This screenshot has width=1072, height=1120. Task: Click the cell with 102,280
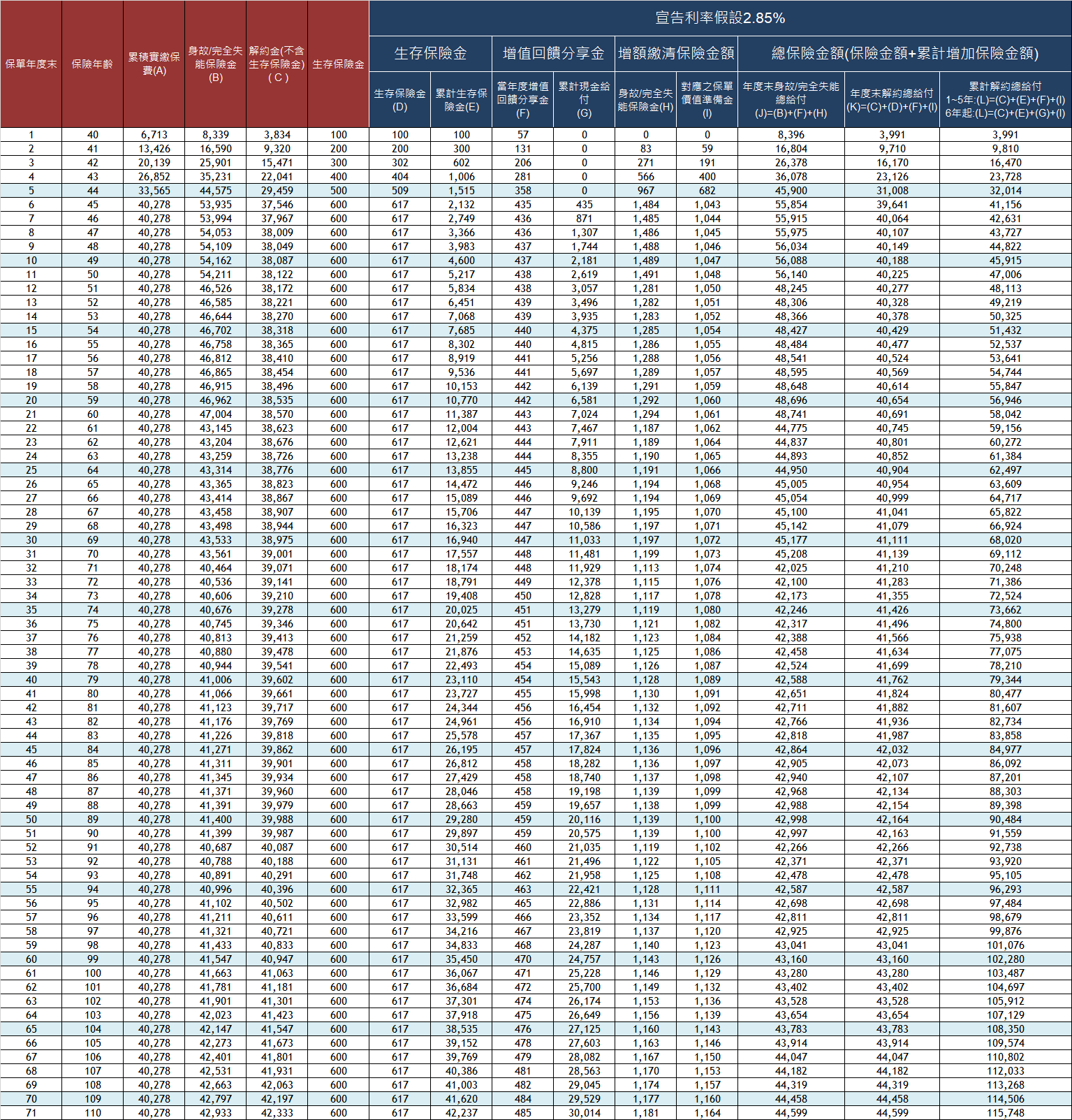1005,959
